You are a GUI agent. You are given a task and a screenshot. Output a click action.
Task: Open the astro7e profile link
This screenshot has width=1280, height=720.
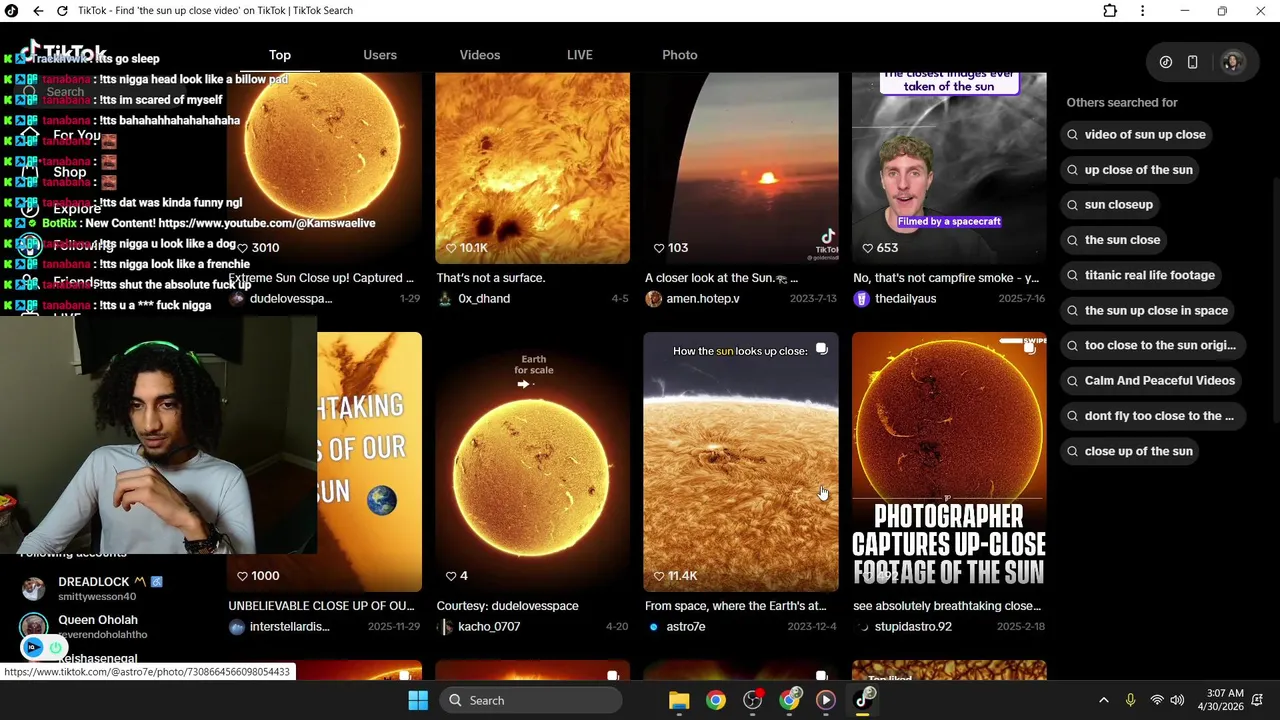pyautogui.click(x=685, y=627)
